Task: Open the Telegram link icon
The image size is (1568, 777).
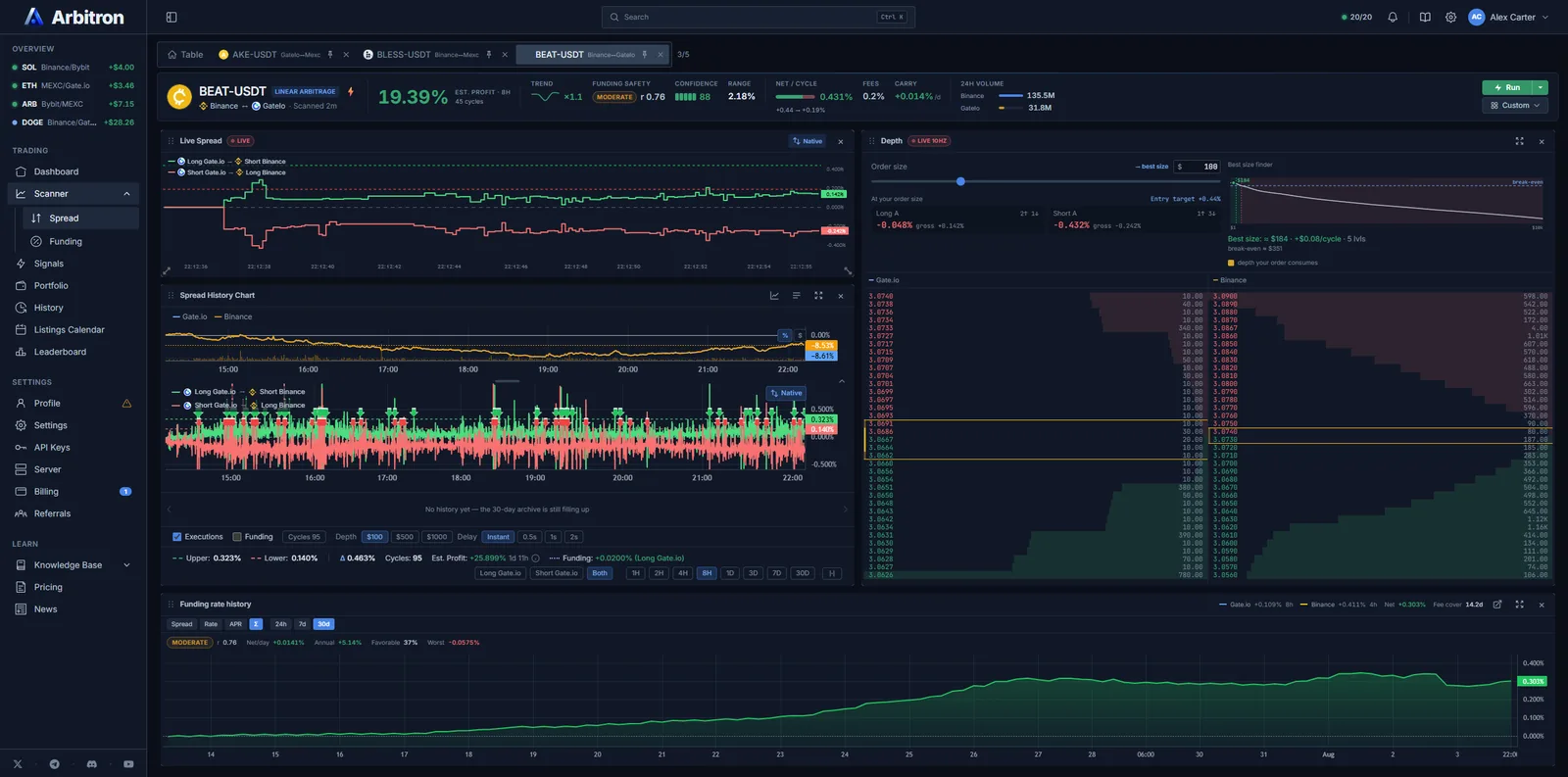Action: coord(55,763)
